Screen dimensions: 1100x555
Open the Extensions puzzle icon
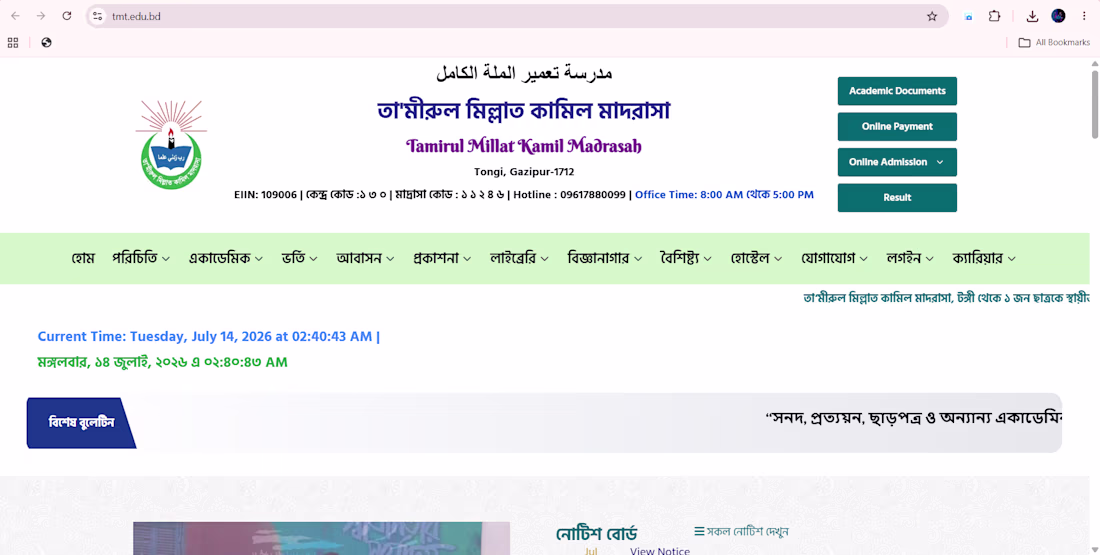click(994, 16)
